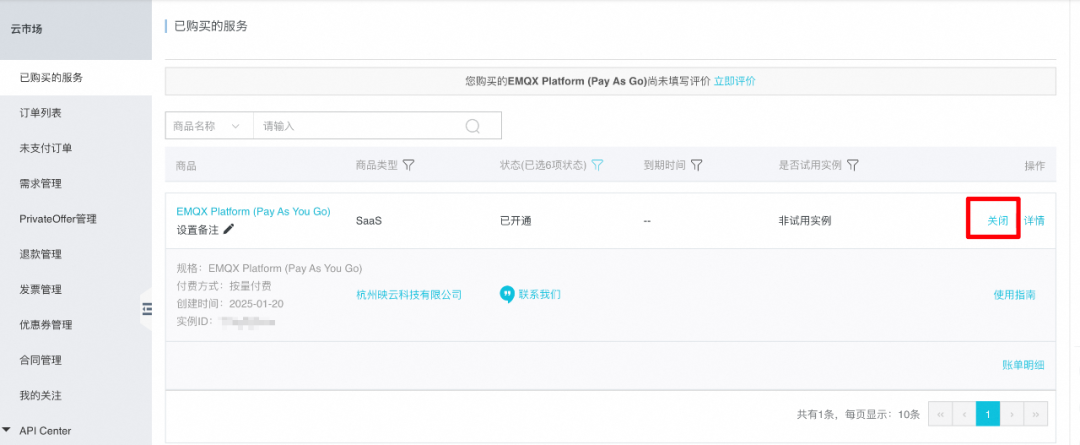Click the SaaS product type cell
The height and width of the screenshot is (445, 1080).
tap(368, 221)
